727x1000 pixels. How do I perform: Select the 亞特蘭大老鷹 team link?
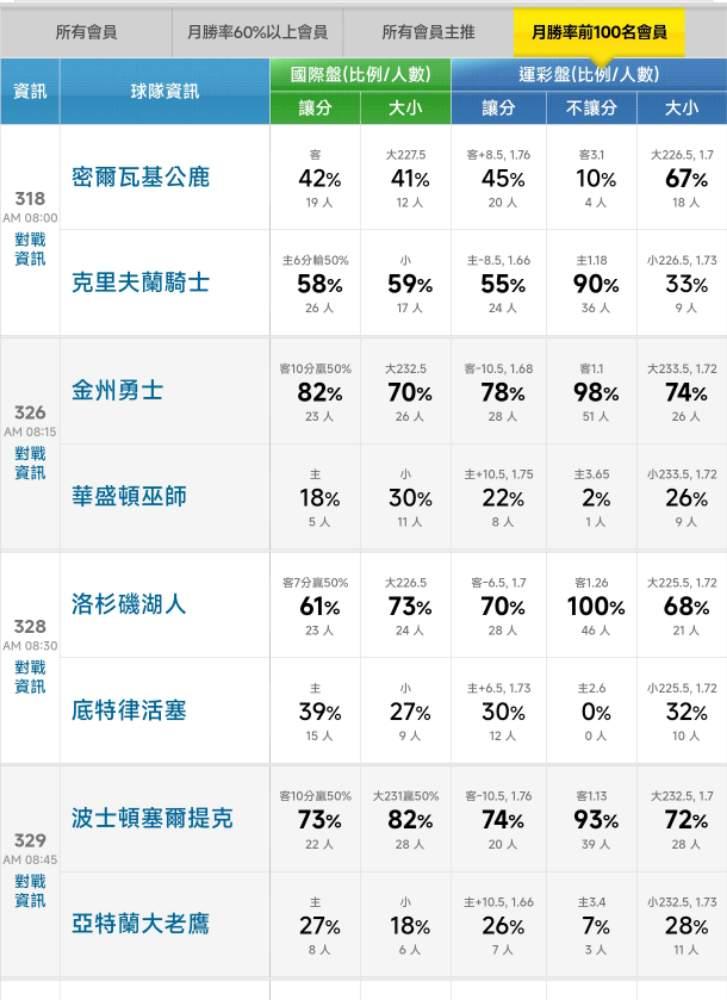[x=141, y=923]
